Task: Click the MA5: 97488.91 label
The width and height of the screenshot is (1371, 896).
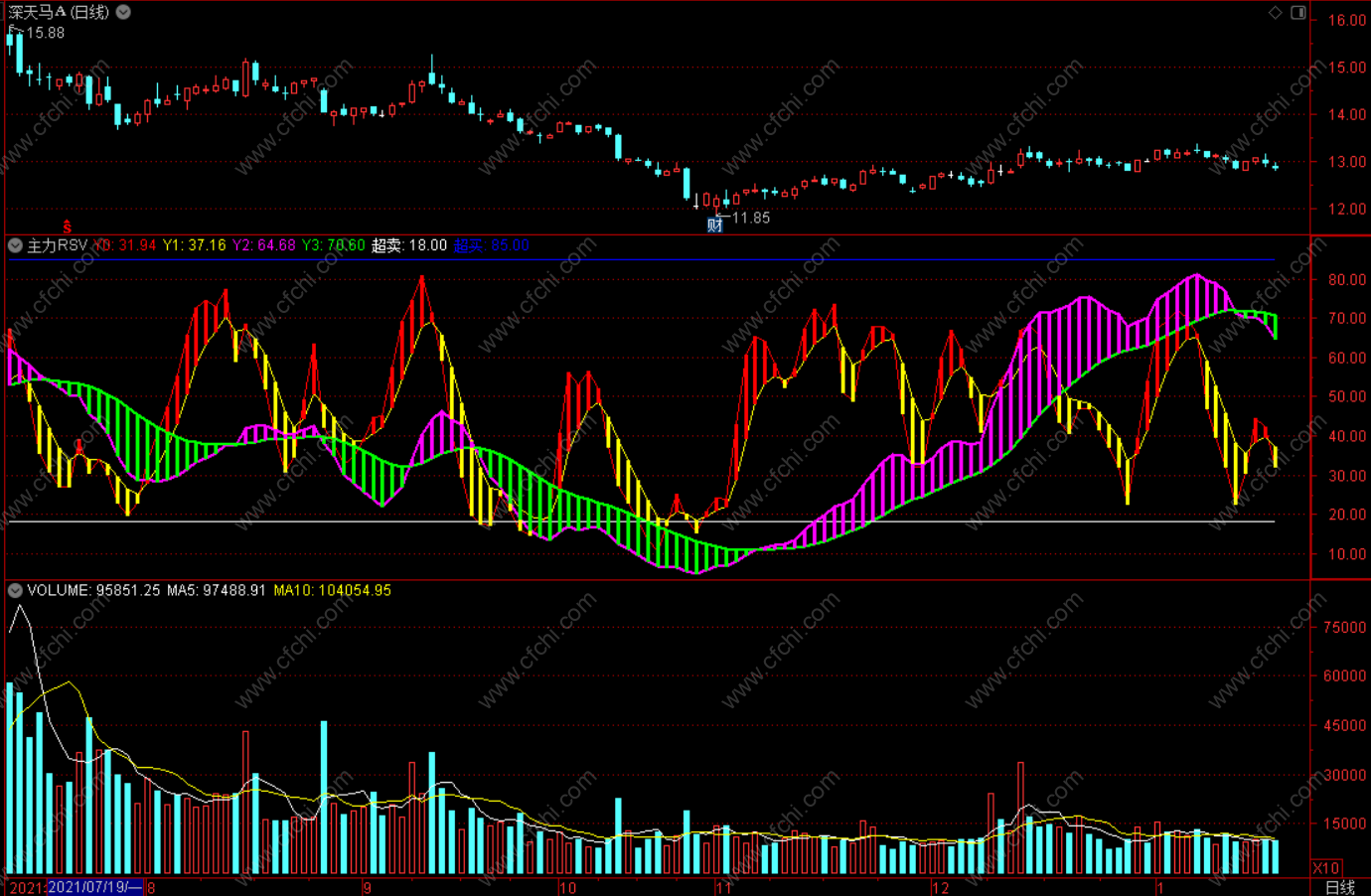Action: [217, 590]
